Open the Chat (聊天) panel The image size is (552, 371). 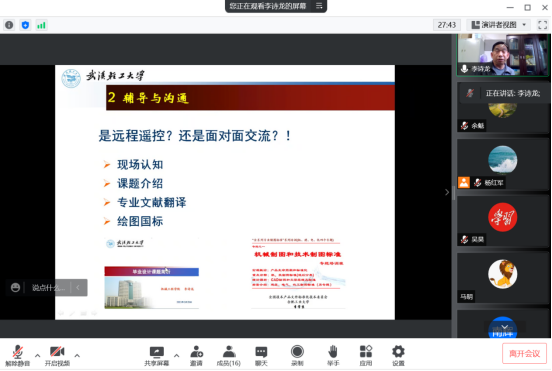click(261, 356)
